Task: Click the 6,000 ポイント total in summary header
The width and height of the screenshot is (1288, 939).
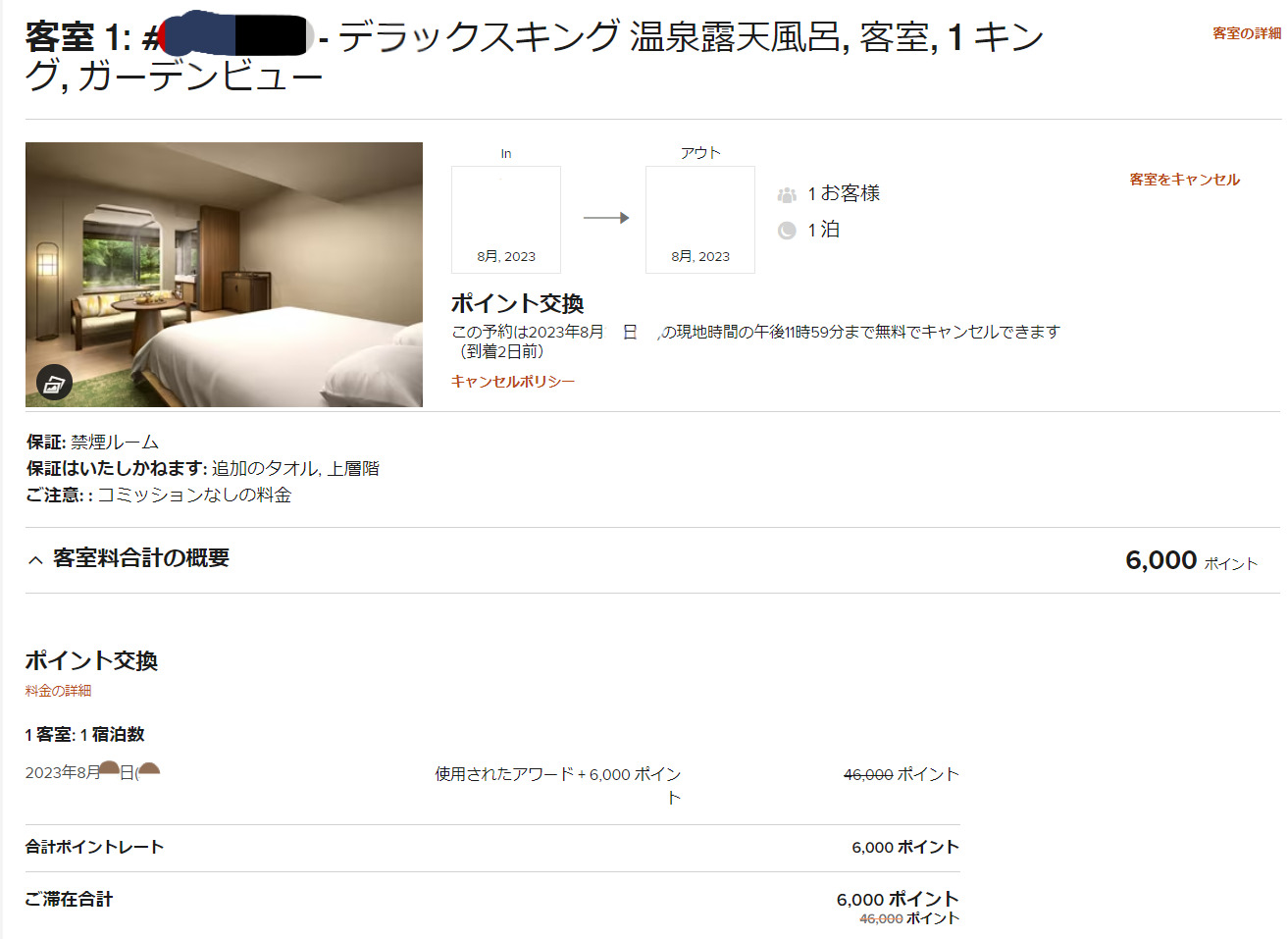Action: pos(1191,560)
